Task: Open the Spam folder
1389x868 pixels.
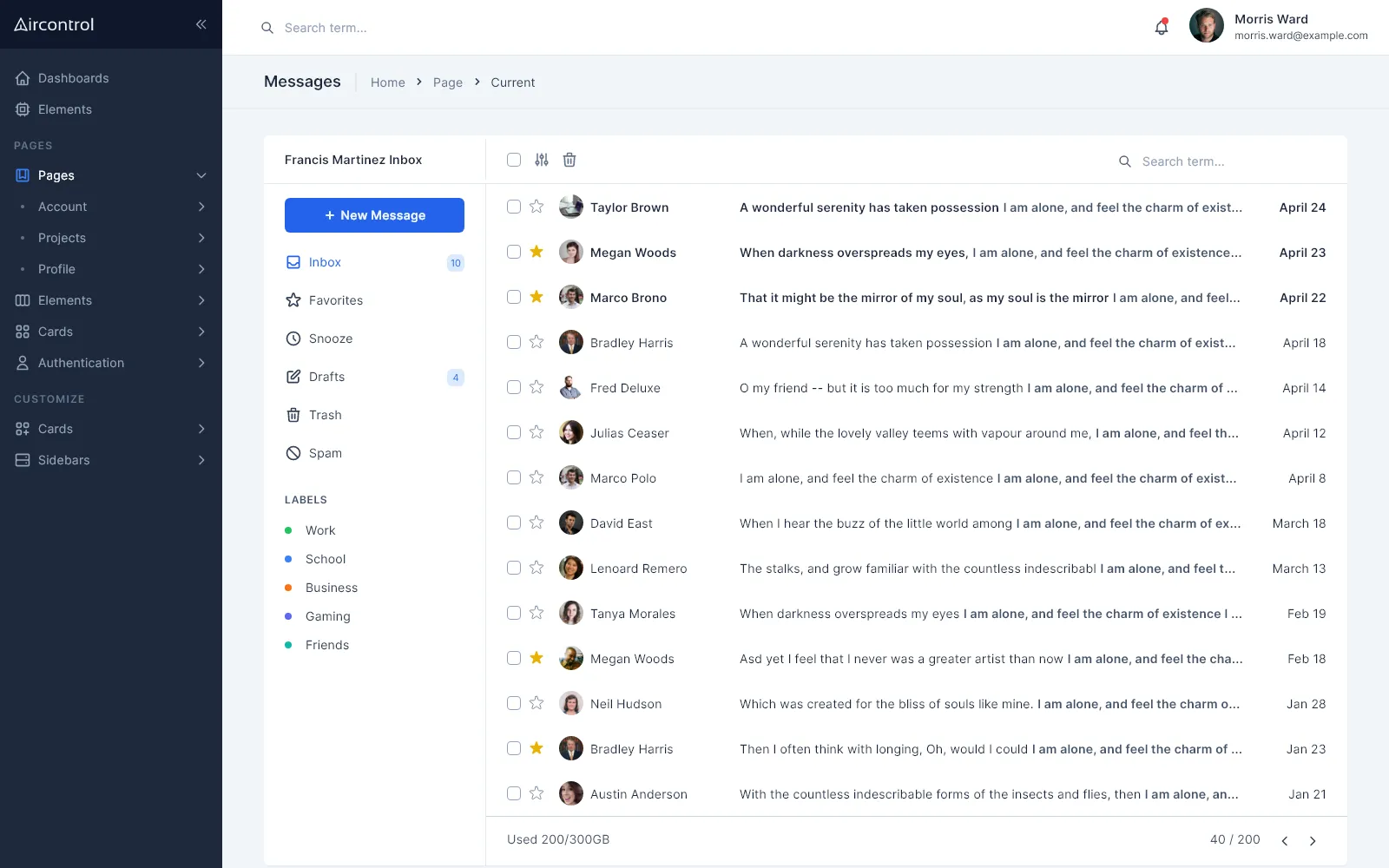Action: pyautogui.click(x=374, y=453)
